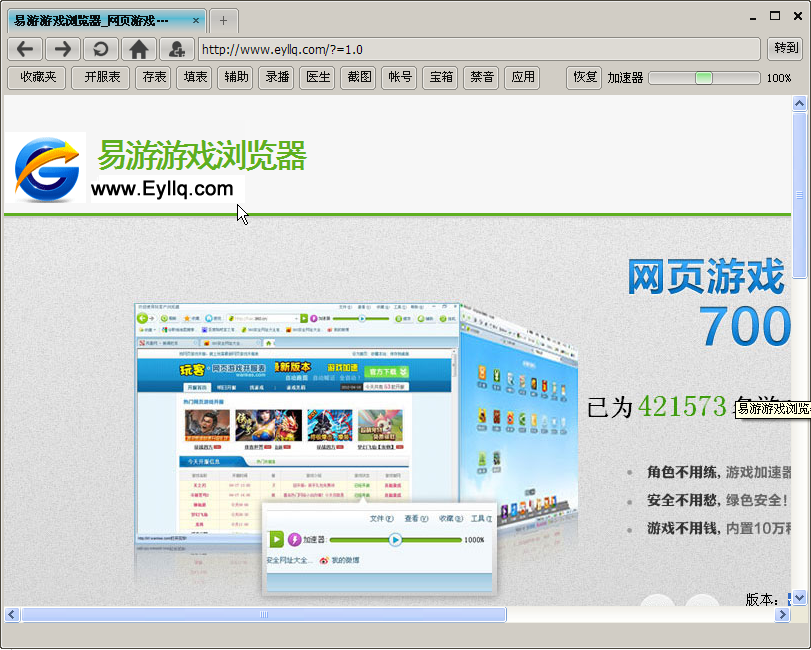Click the 加速器 speed slider handle
This screenshot has width=811, height=650.
click(x=704, y=78)
